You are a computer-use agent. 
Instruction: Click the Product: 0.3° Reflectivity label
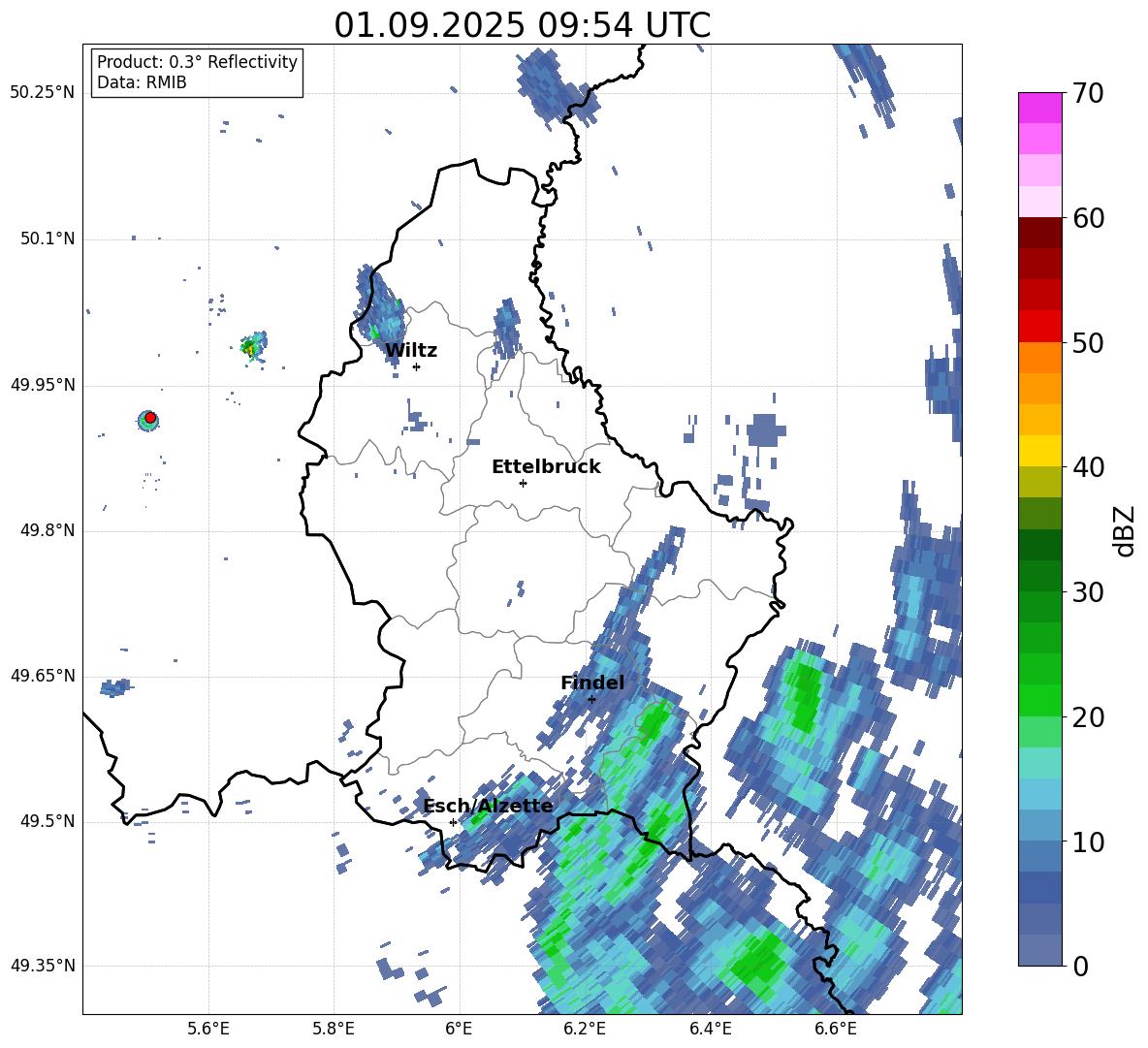(197, 62)
